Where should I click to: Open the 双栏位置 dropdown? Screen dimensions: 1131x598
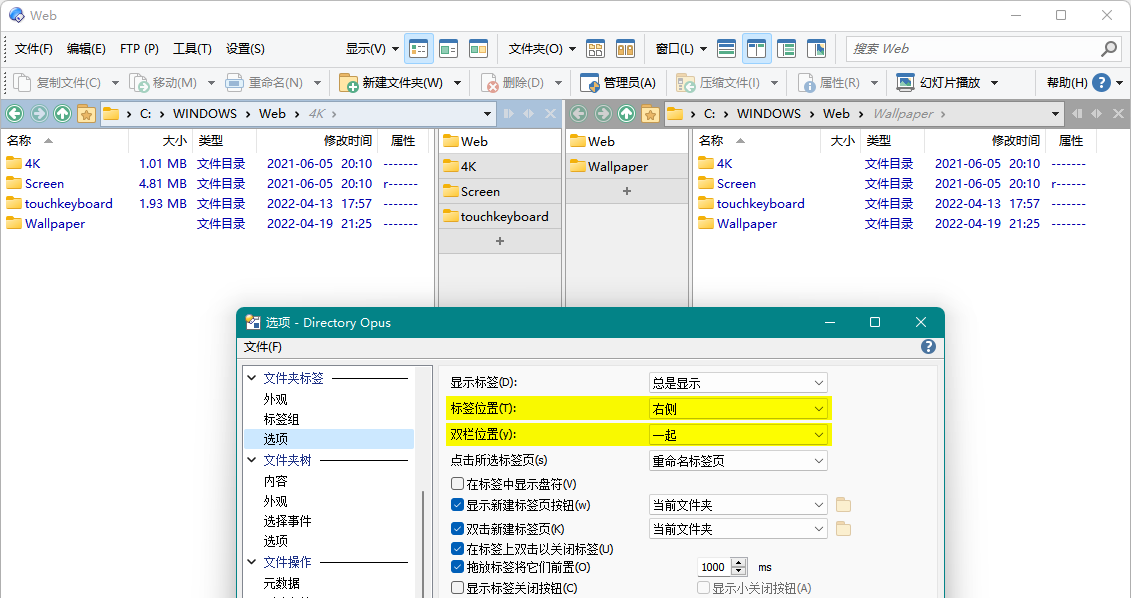click(x=738, y=435)
